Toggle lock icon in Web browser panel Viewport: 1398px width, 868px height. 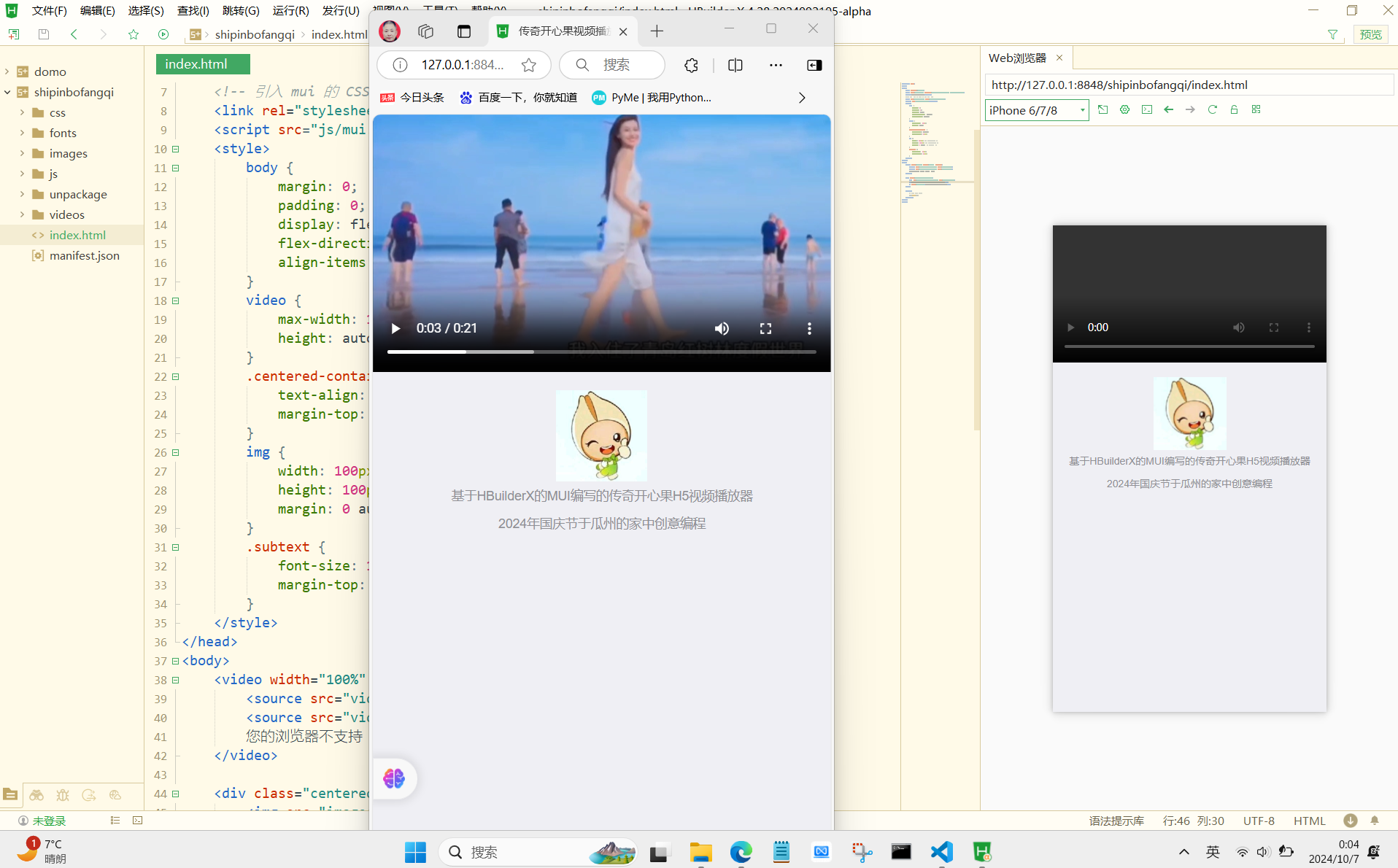tap(1234, 109)
